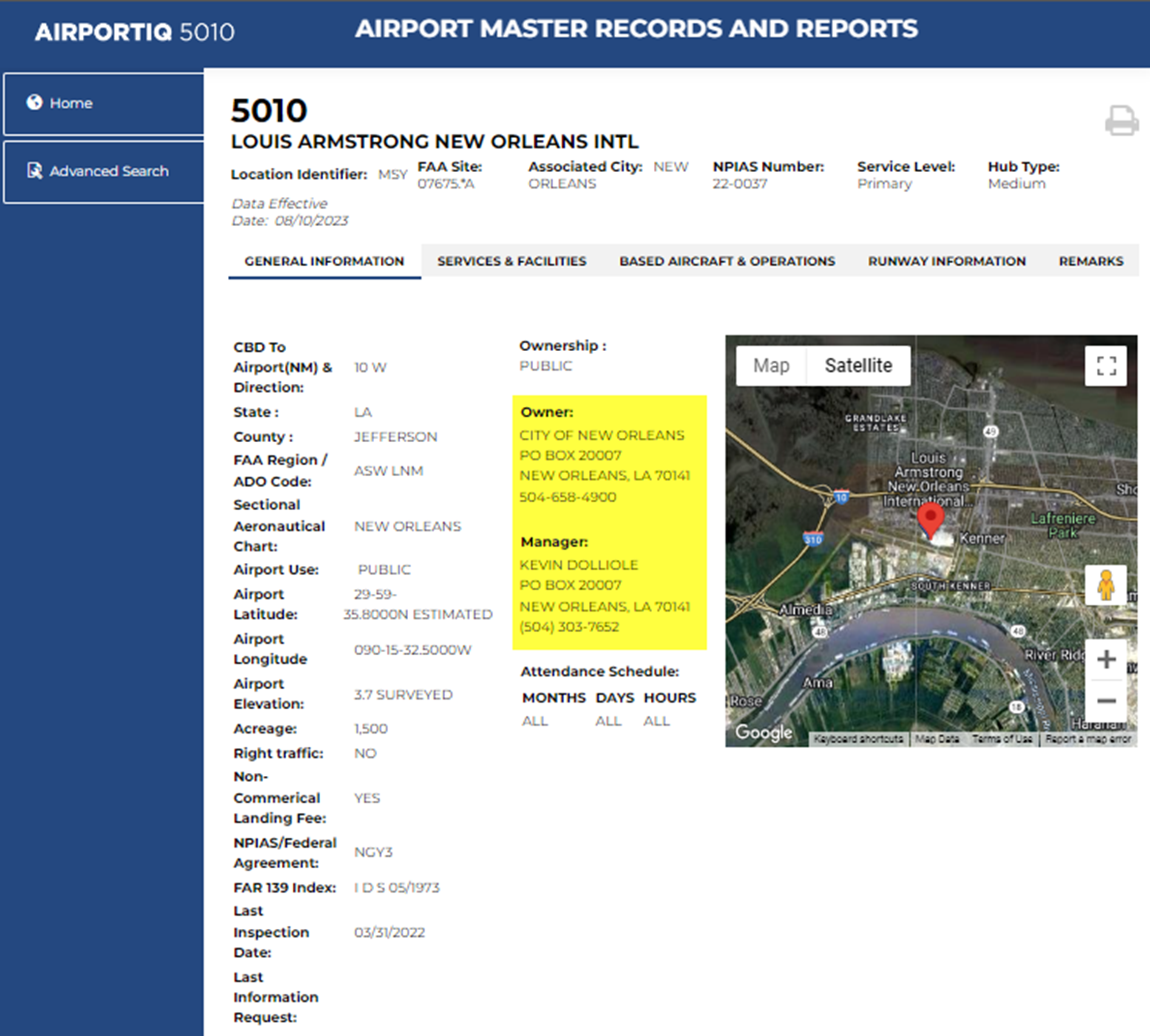This screenshot has width=1150, height=1036.
Task: Click the globe icon beside Home
Action: point(34,102)
